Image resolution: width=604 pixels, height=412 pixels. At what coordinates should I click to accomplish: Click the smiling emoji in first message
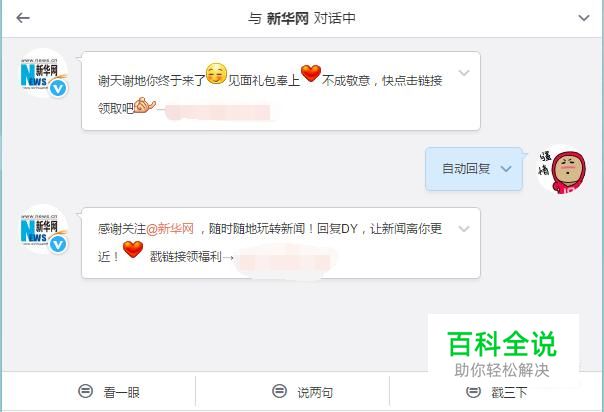216,73
